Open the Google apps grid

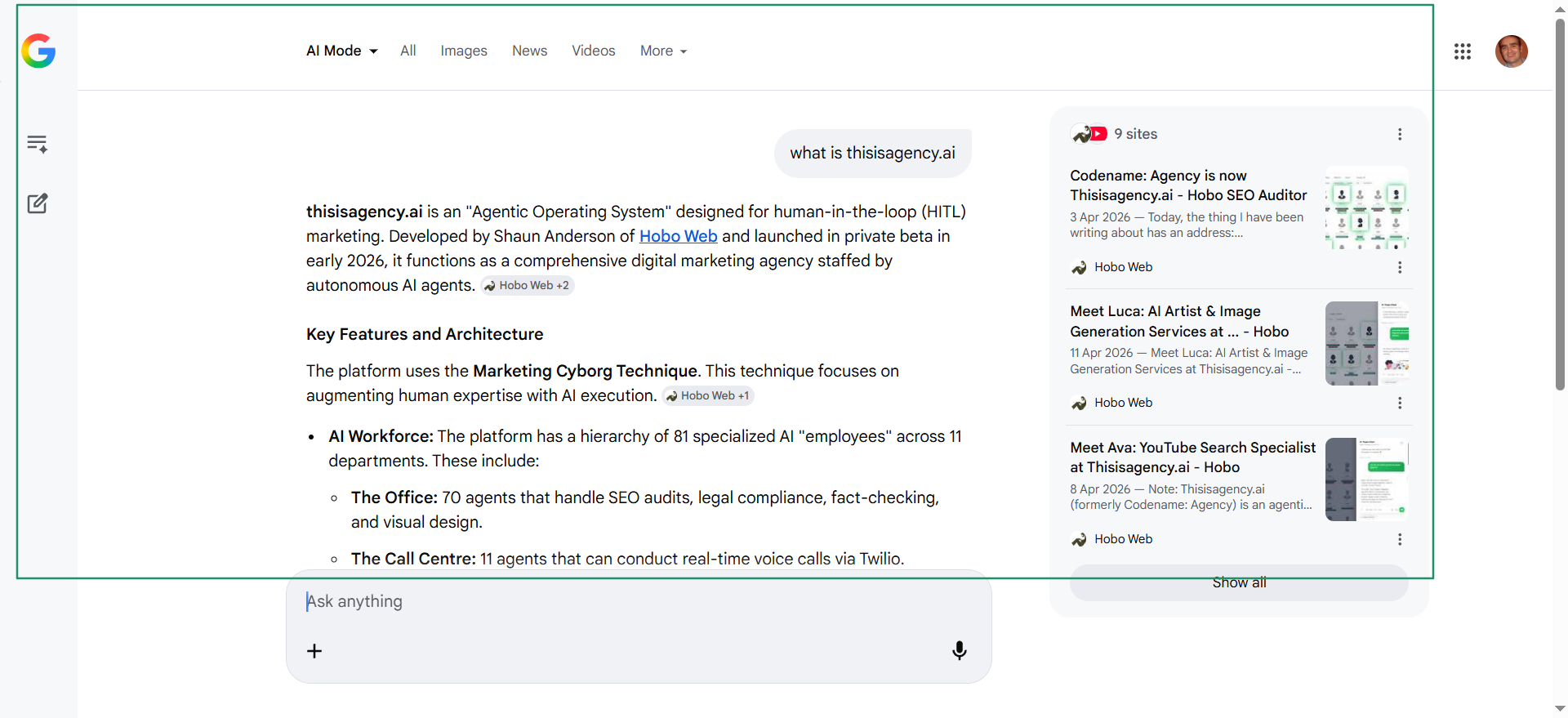[x=1462, y=51]
